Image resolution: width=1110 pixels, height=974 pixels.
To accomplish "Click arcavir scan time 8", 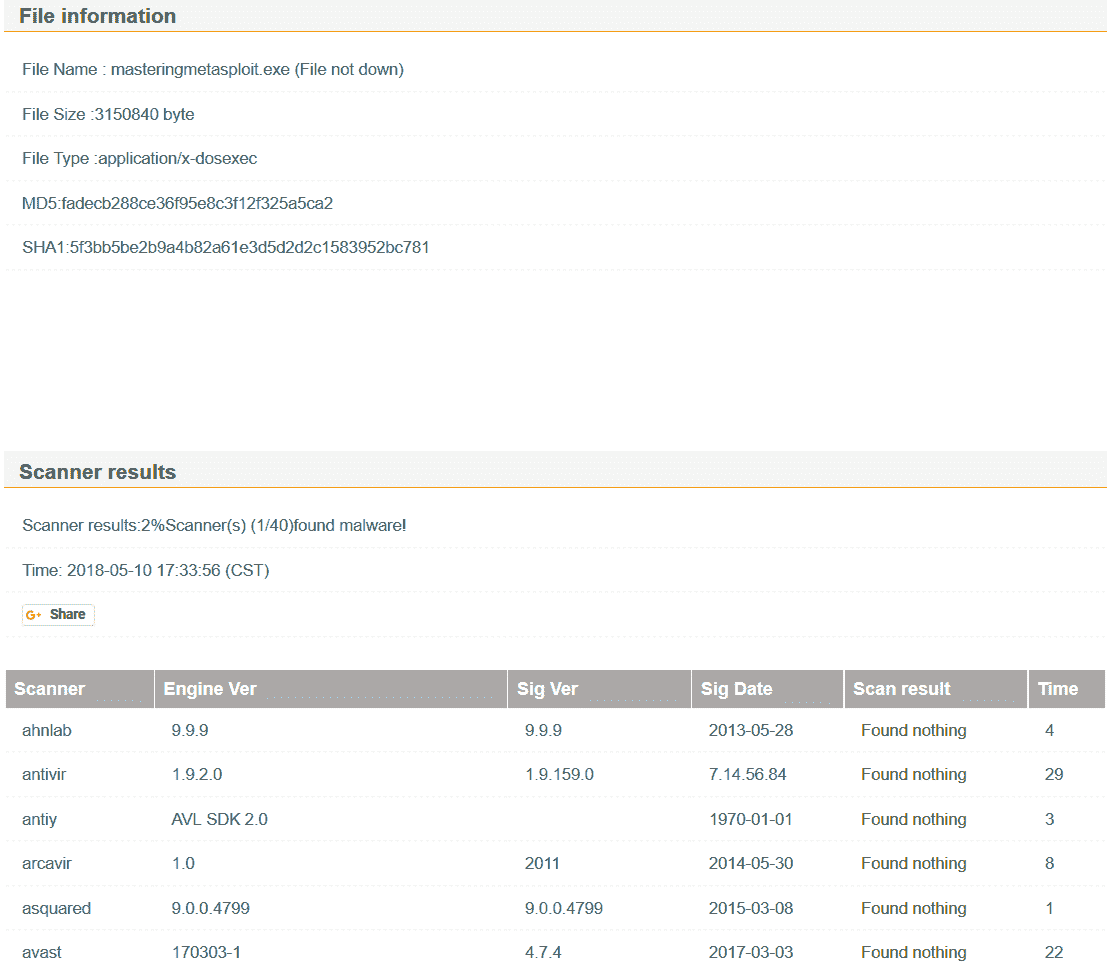I will [x=1050, y=864].
